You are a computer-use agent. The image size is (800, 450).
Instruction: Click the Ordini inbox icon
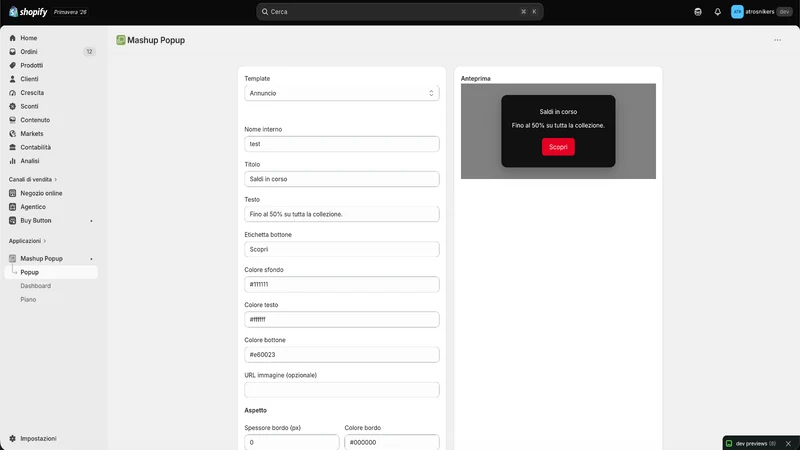pyautogui.click(x=13, y=52)
